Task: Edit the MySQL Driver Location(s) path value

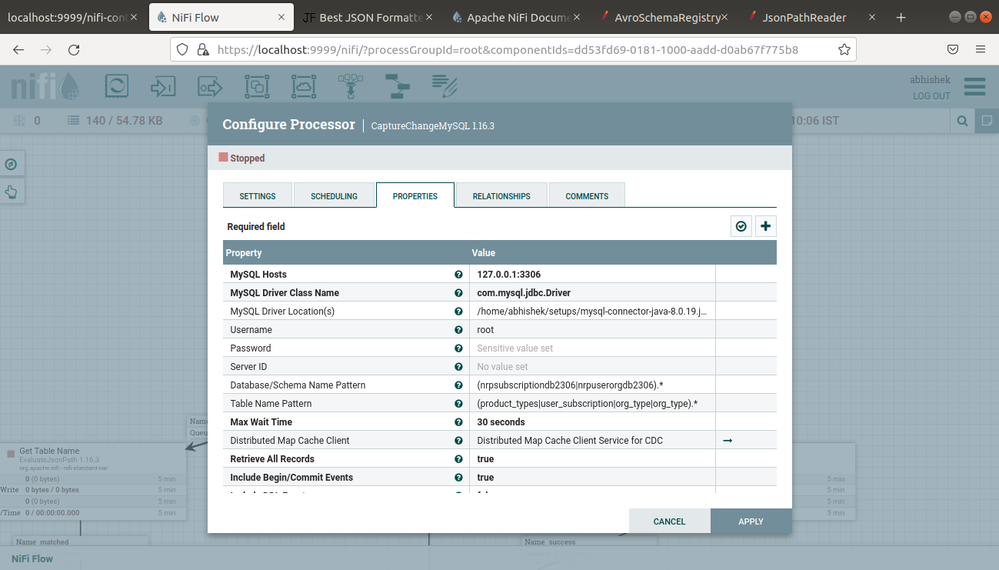Action: [x=593, y=311]
